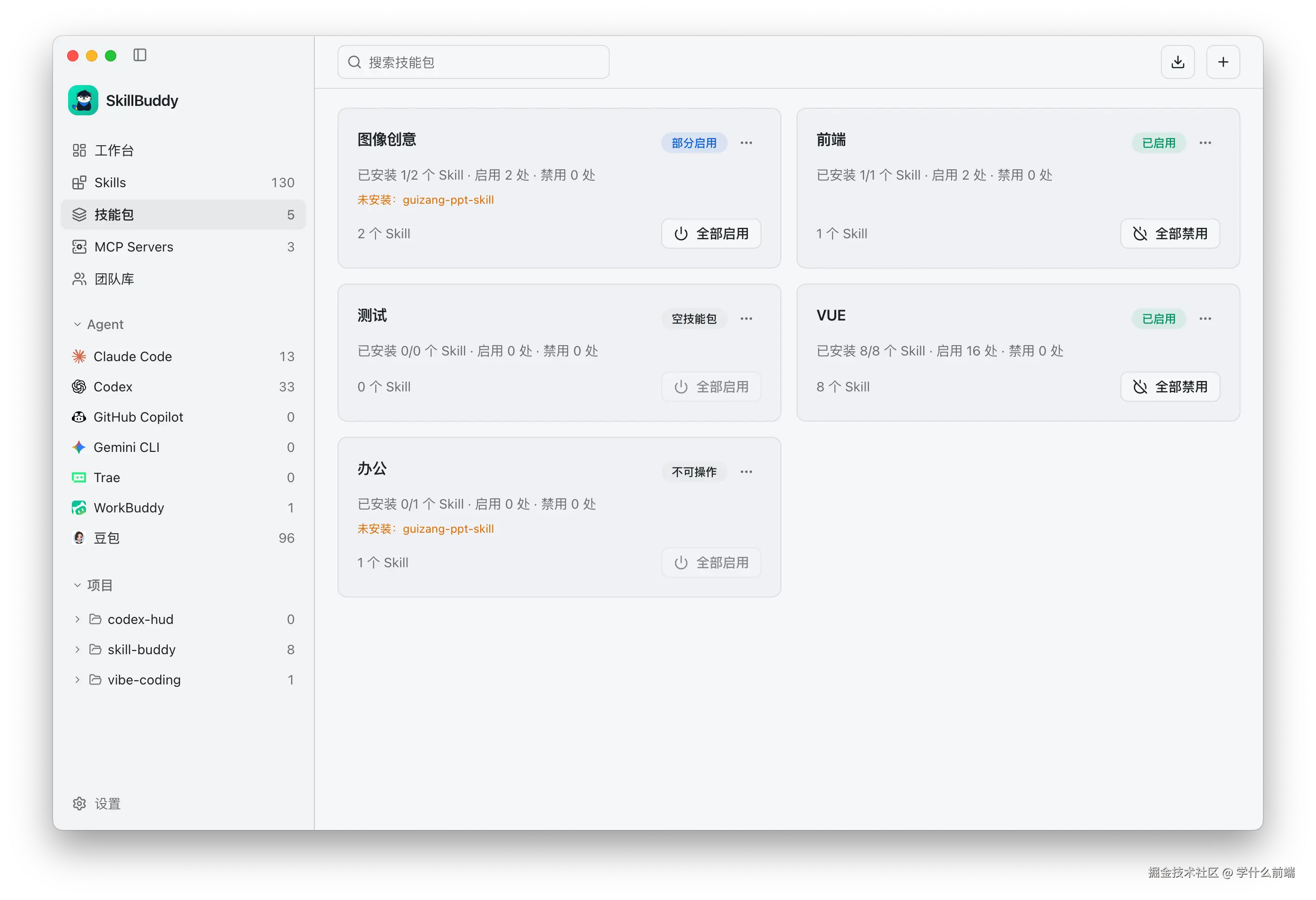Click the 工作台 dashboard icon
Screen dimensions: 1316x900
click(x=79, y=150)
